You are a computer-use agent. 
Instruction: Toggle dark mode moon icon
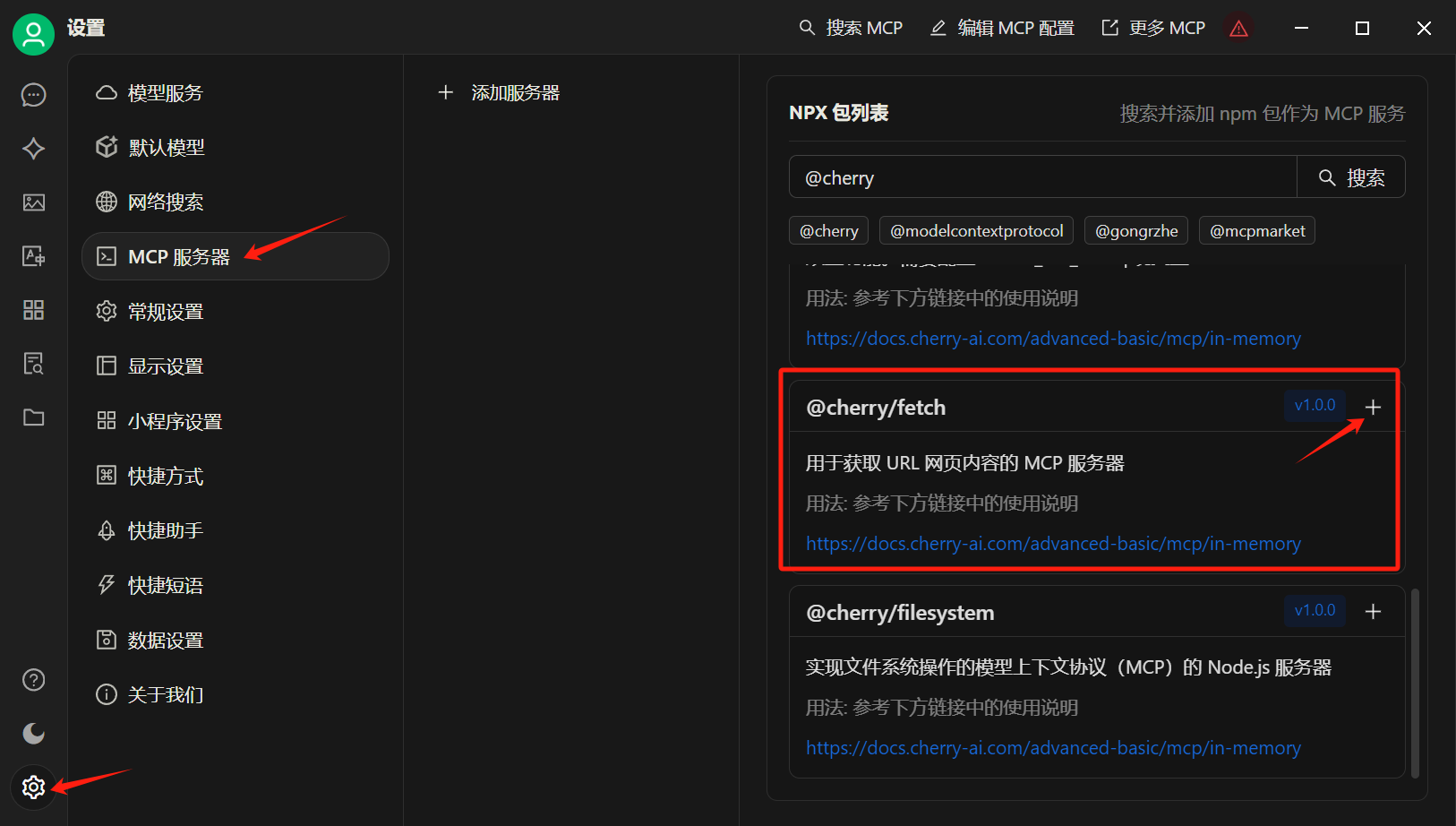[33, 734]
